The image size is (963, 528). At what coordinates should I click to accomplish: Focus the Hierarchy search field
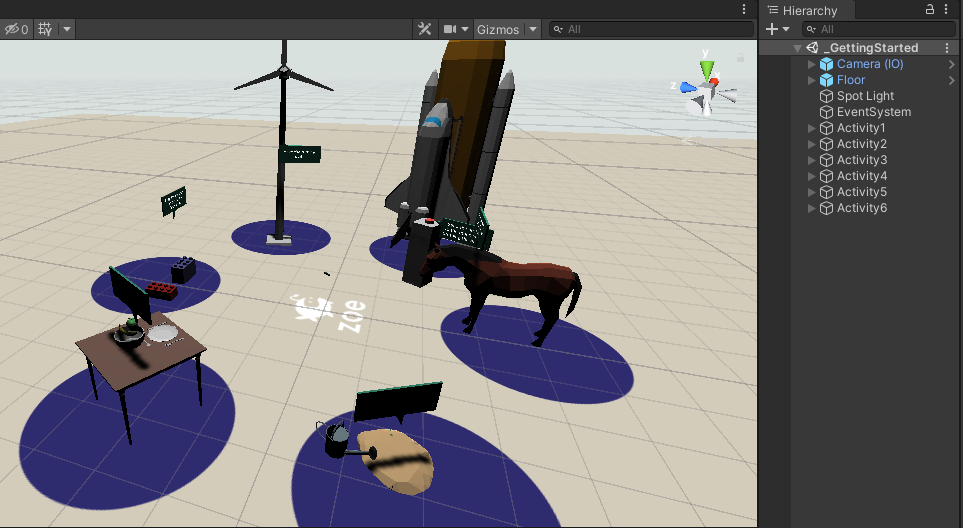click(x=880, y=29)
